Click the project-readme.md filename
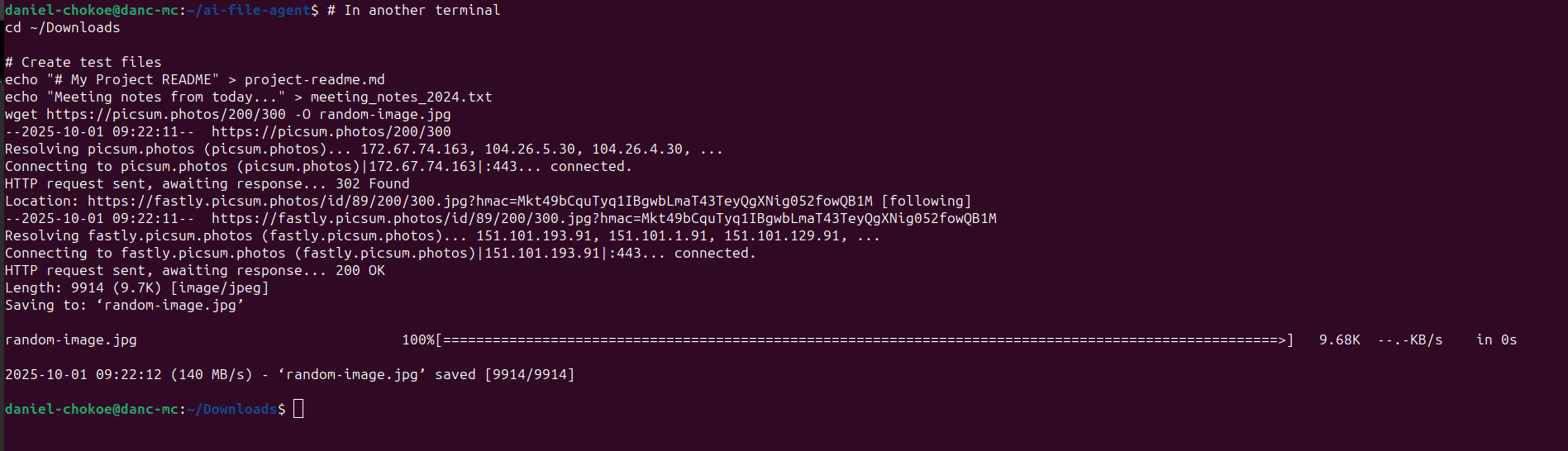1568x451 pixels. click(314, 80)
